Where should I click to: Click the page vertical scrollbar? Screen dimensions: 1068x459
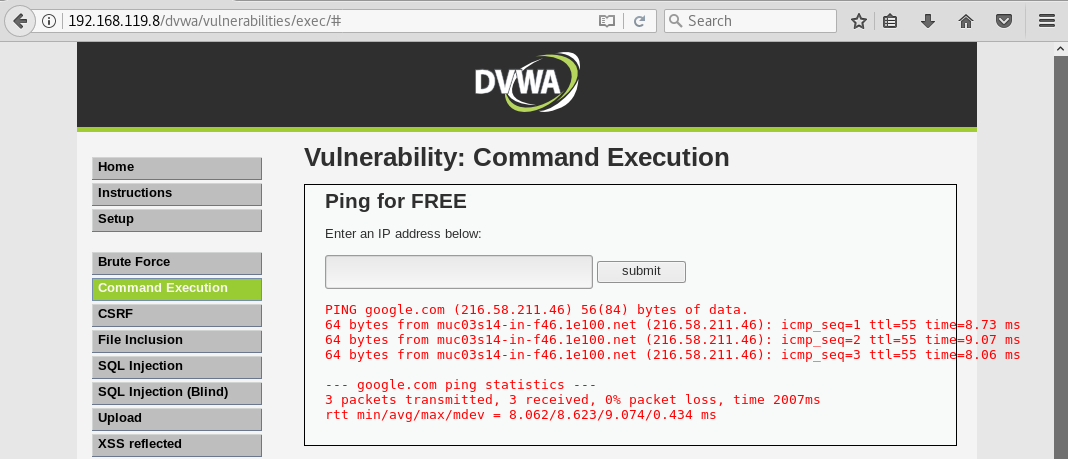tap(1060, 250)
